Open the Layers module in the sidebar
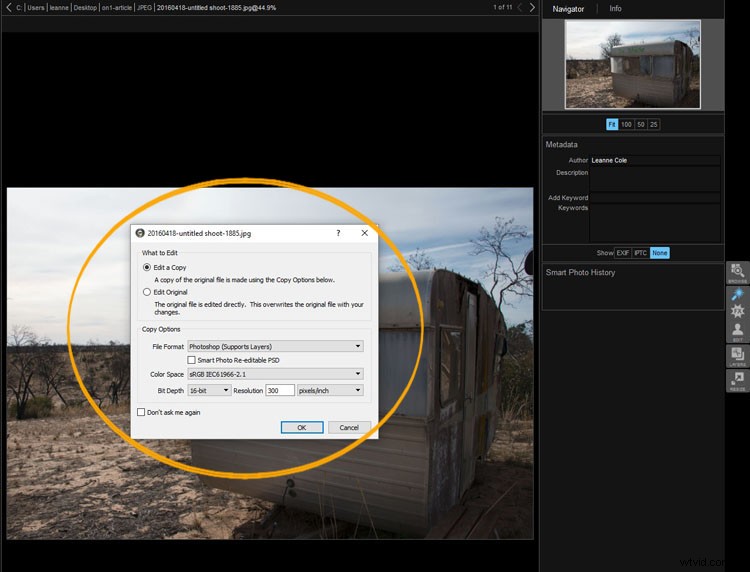This screenshot has height=572, width=750. [737, 356]
